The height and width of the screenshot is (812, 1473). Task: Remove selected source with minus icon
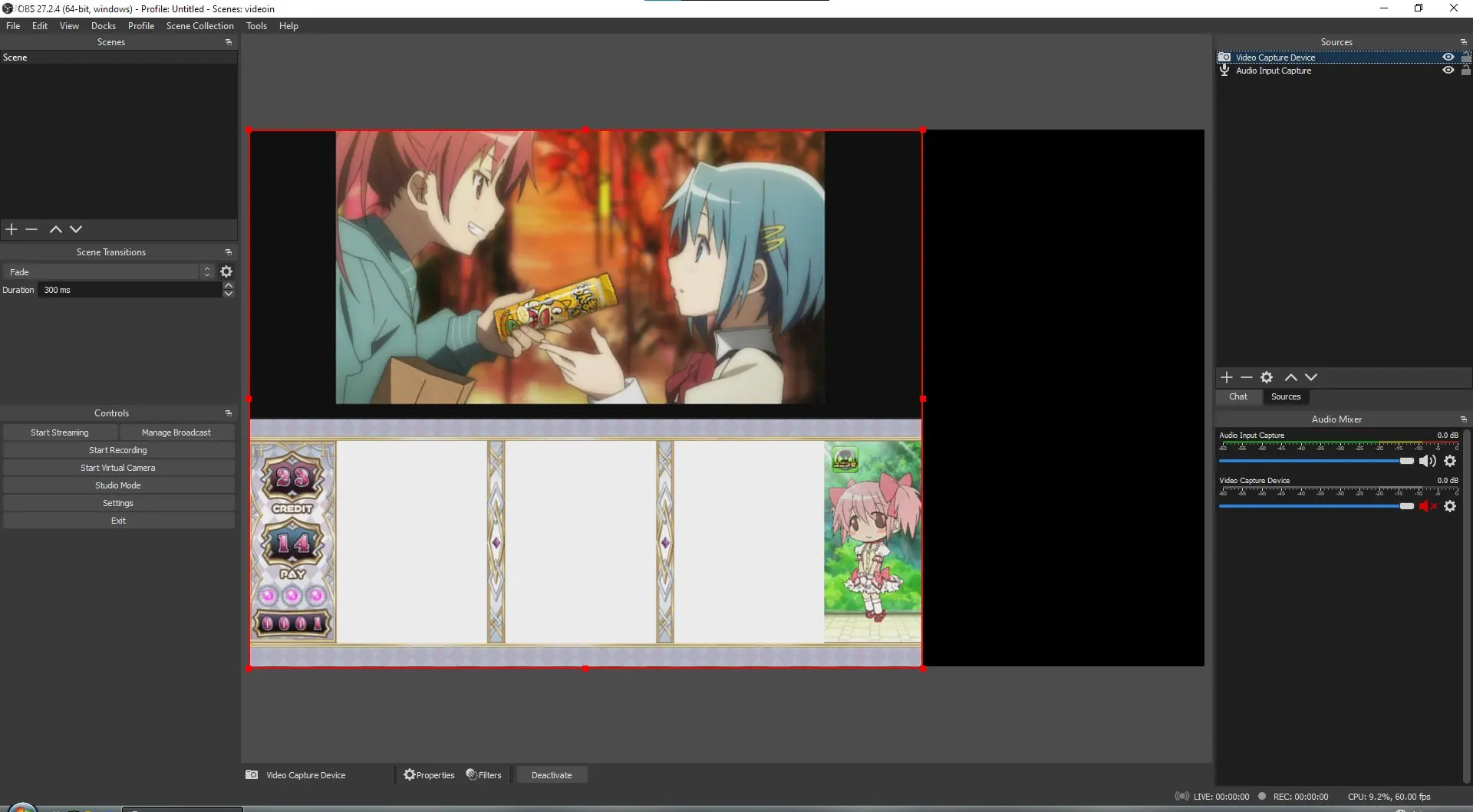pyautogui.click(x=1247, y=377)
